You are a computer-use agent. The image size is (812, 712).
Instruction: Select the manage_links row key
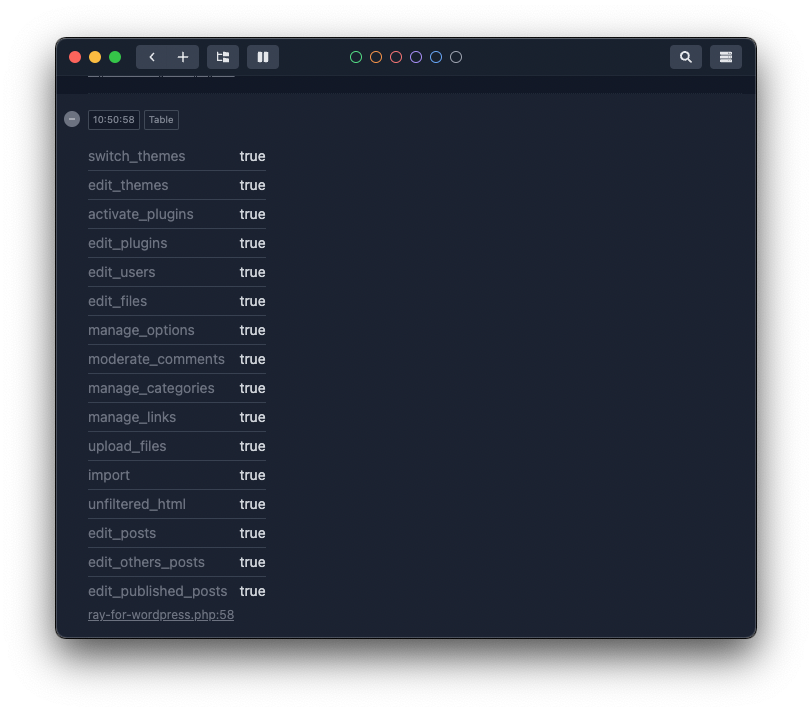[132, 417]
